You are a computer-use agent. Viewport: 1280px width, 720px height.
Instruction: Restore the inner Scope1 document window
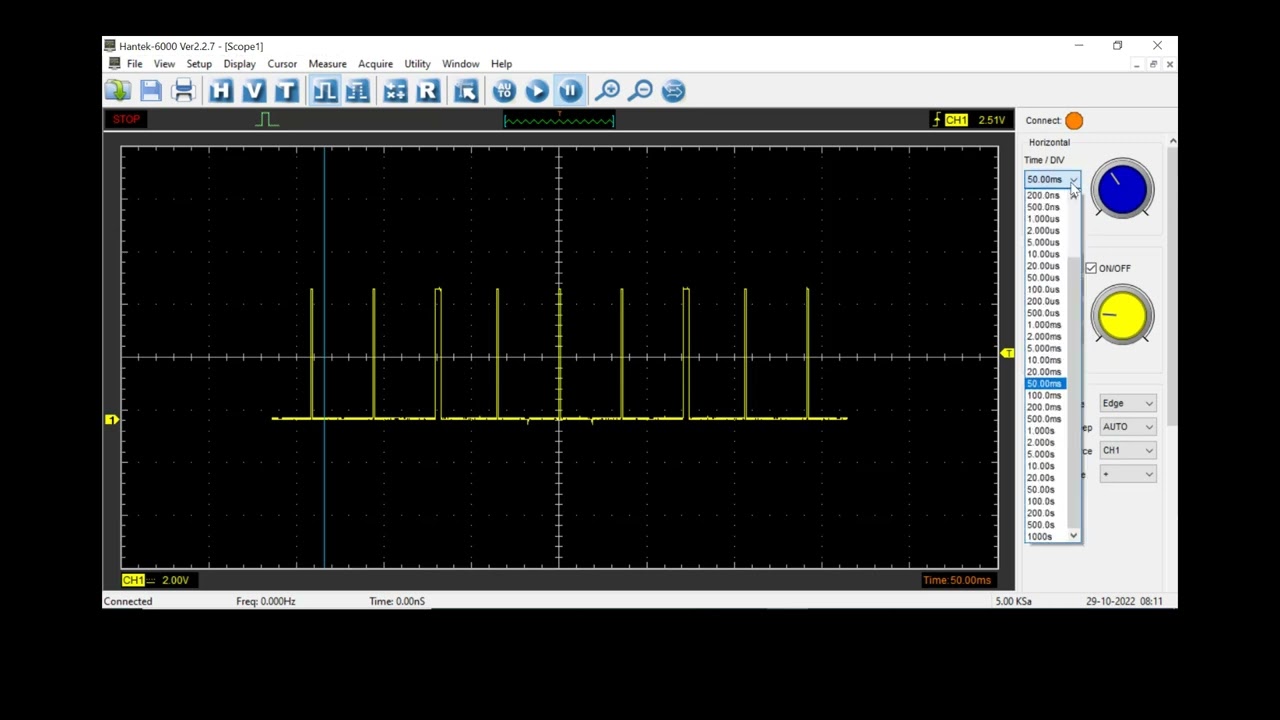[x=1153, y=64]
